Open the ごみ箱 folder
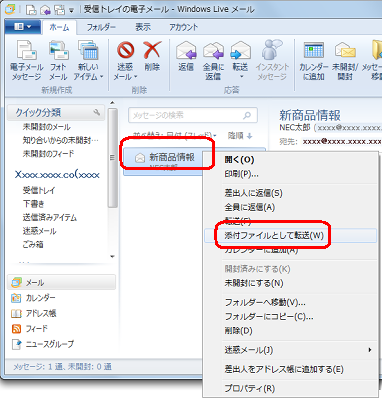Viewport: 382px width, 400px height. [33, 244]
